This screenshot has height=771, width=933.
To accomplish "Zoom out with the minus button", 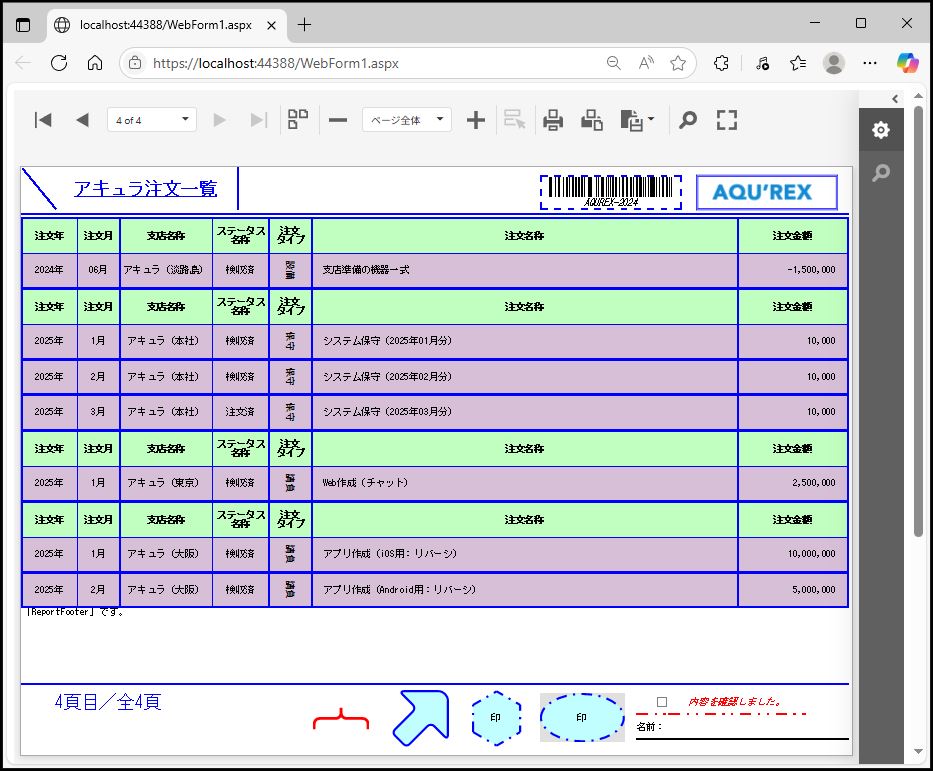I will 338,120.
